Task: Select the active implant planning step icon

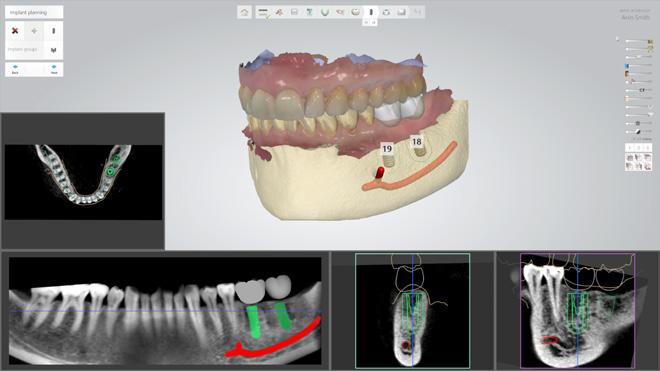Action: click(371, 12)
